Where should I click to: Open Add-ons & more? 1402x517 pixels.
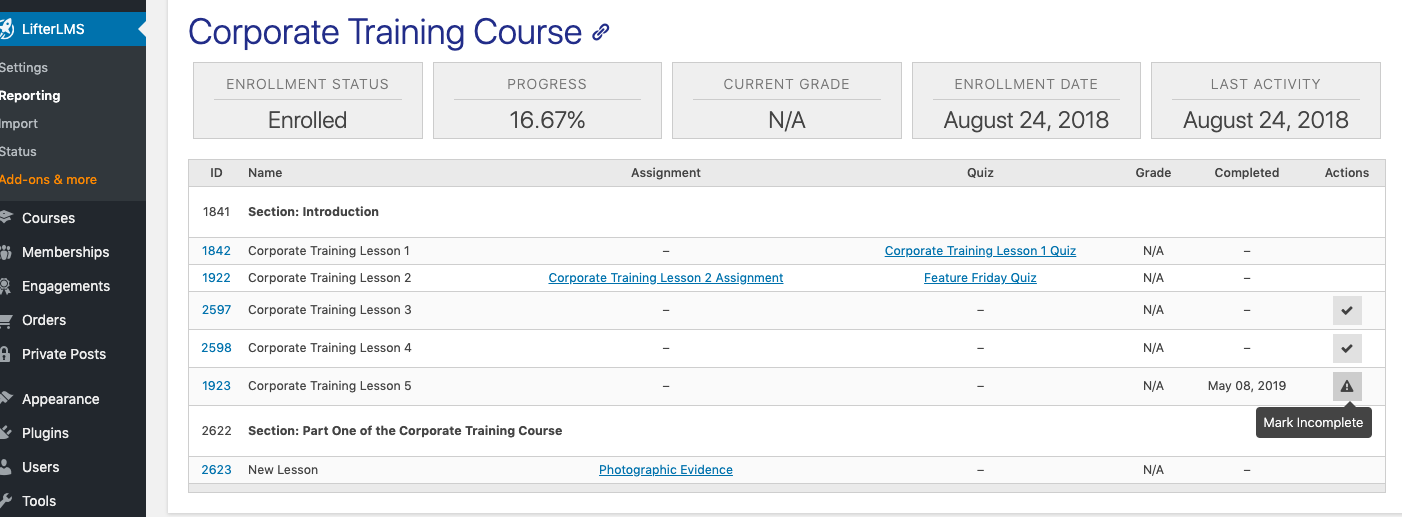(48, 180)
